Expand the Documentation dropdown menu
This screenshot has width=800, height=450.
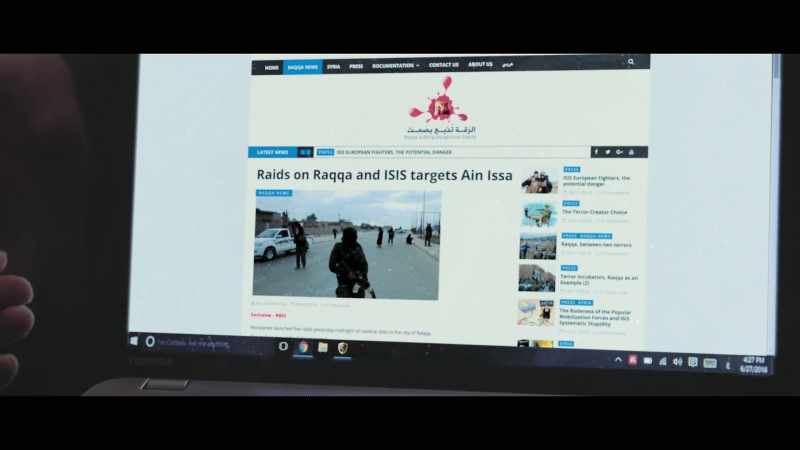(x=395, y=66)
